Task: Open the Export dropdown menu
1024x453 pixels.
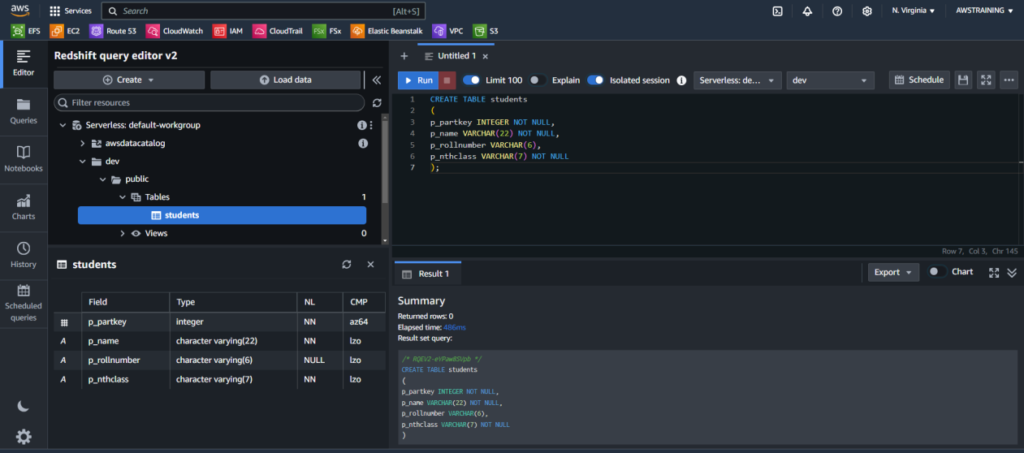Action: point(893,272)
